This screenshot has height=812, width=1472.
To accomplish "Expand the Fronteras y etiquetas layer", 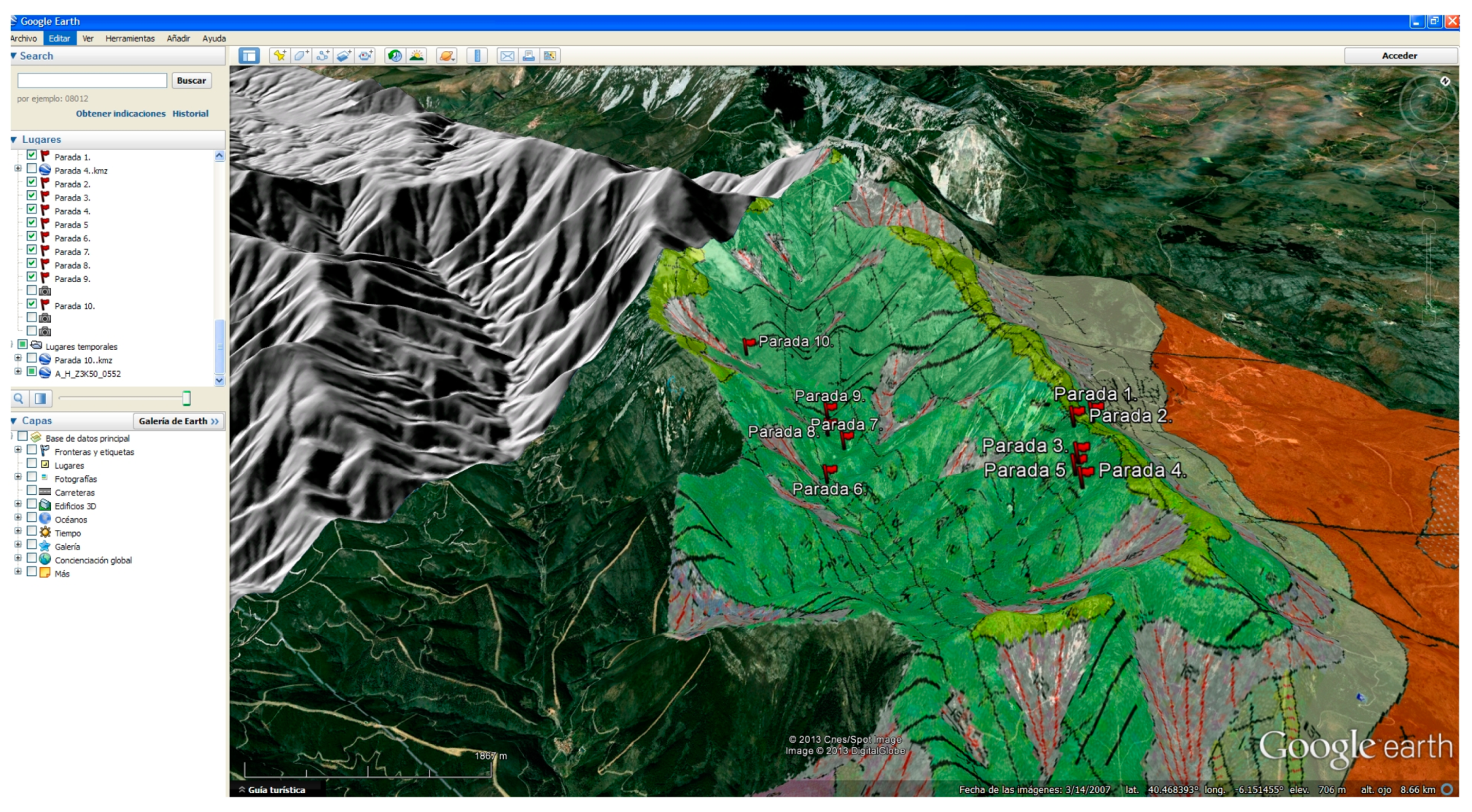I will (17, 450).
